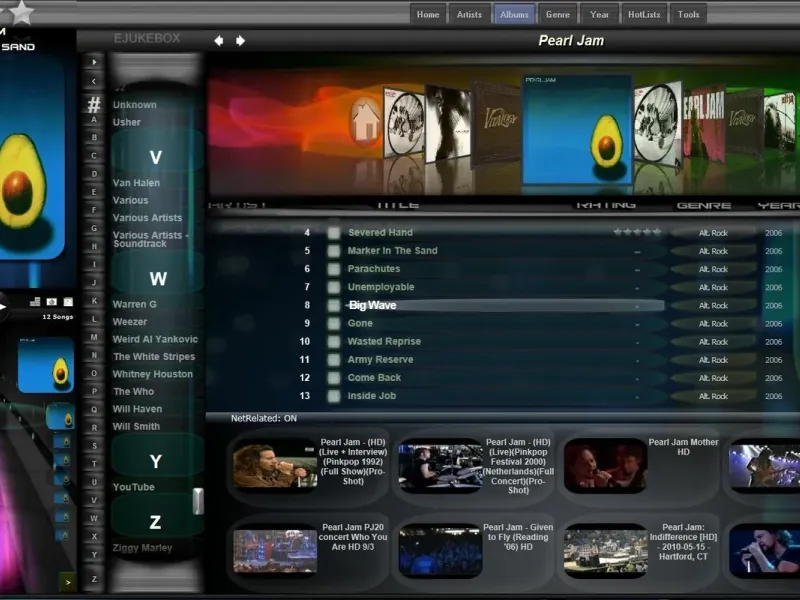
Task: Check the box for Come Back
Action: tap(334, 378)
